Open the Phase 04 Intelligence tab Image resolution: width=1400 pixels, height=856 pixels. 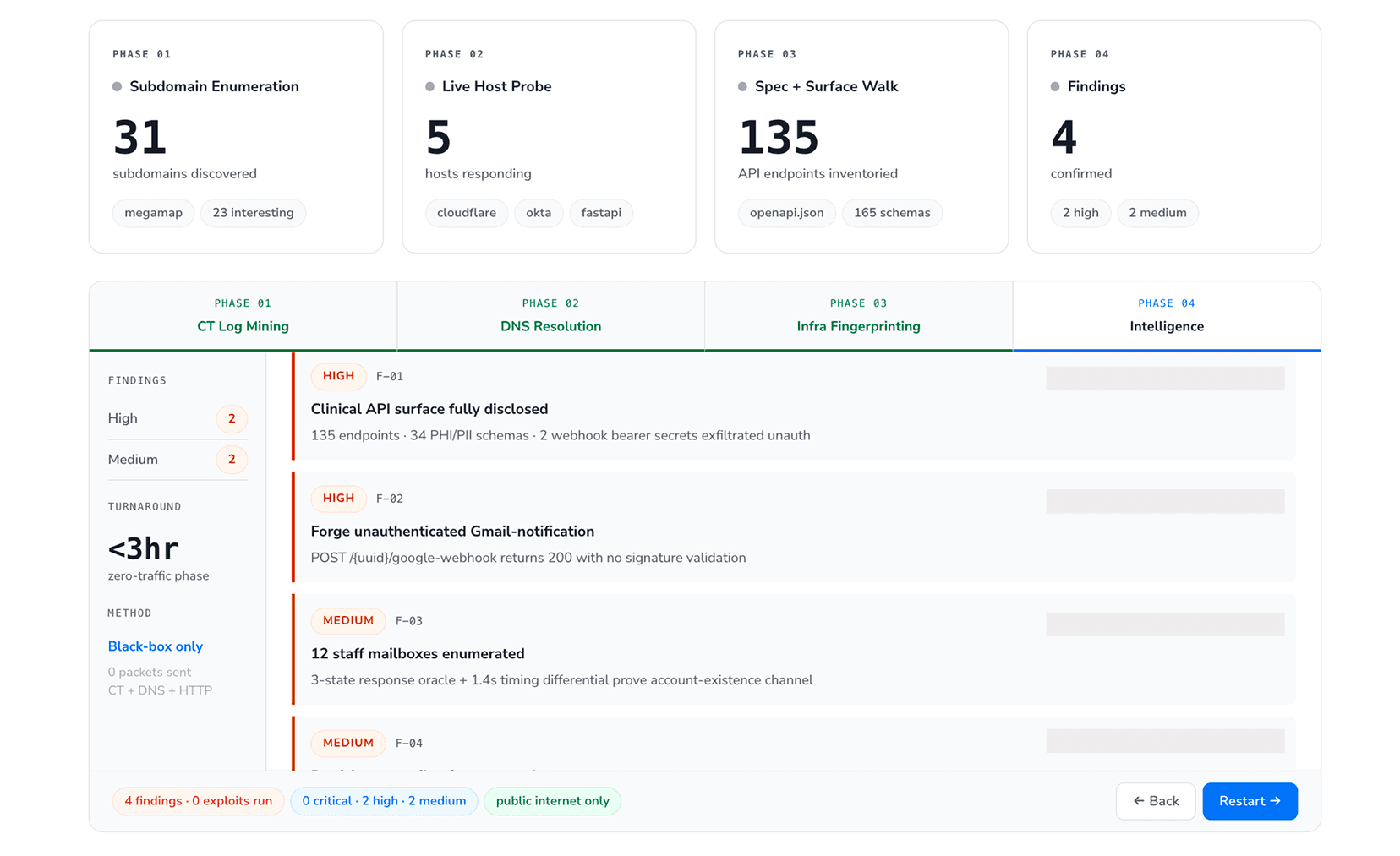click(1167, 315)
